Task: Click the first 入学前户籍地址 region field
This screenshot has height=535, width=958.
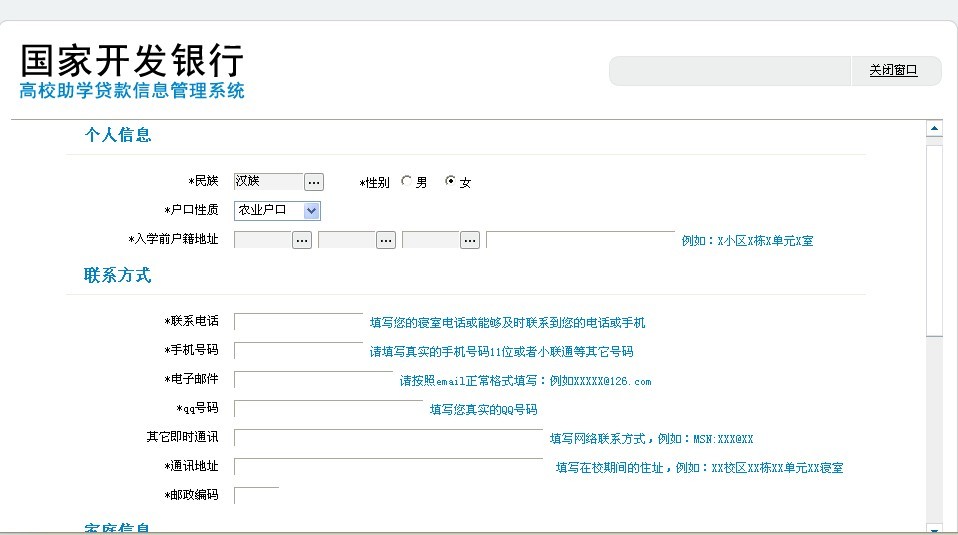Action: (263, 240)
